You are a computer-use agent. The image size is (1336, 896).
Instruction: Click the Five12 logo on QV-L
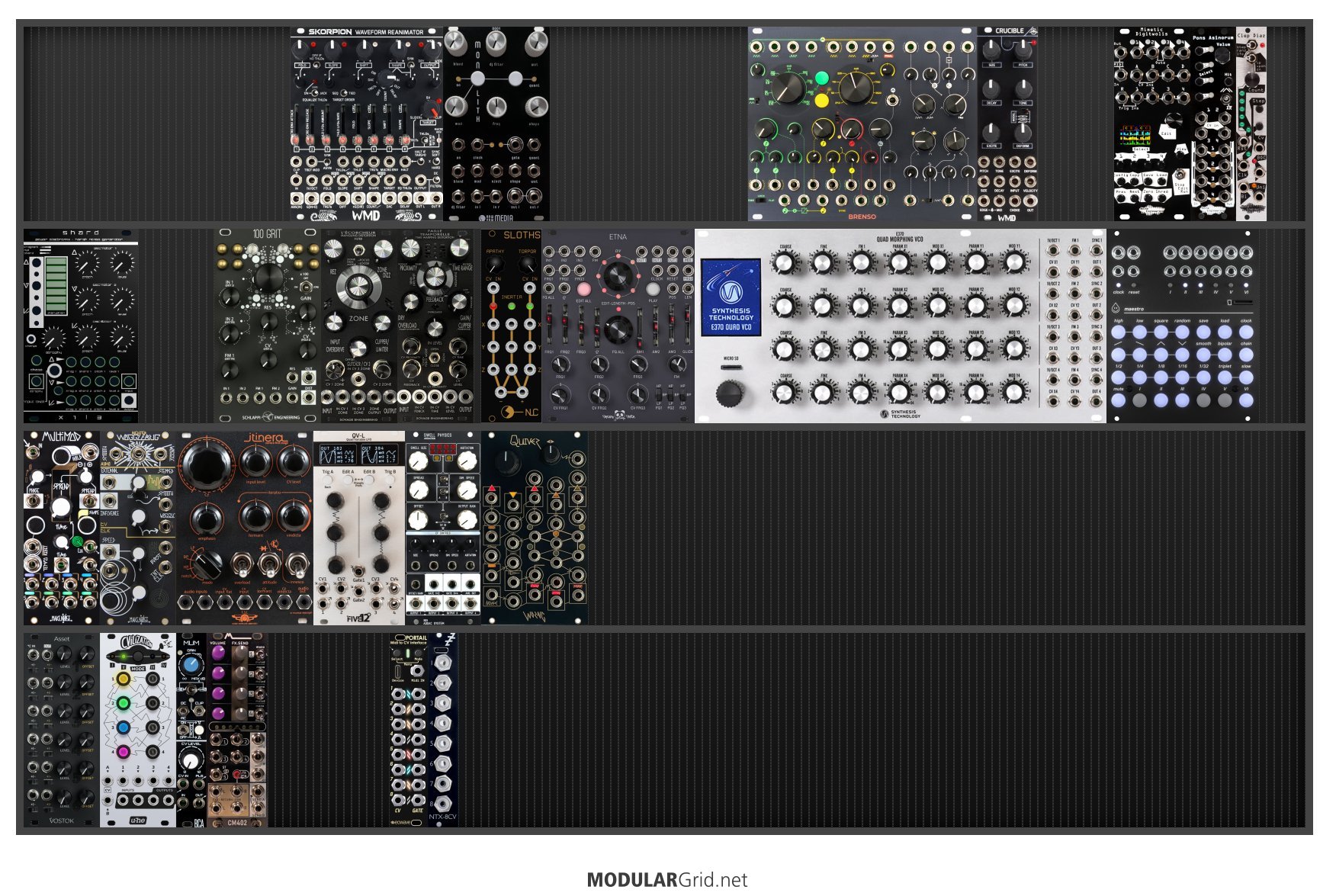tap(358, 617)
